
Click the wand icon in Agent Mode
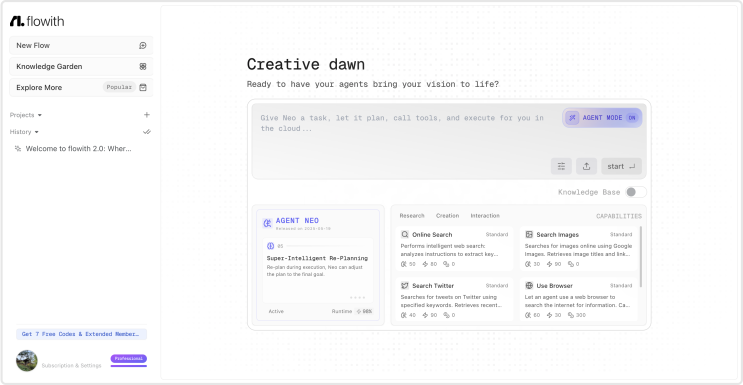pyautogui.click(x=572, y=118)
